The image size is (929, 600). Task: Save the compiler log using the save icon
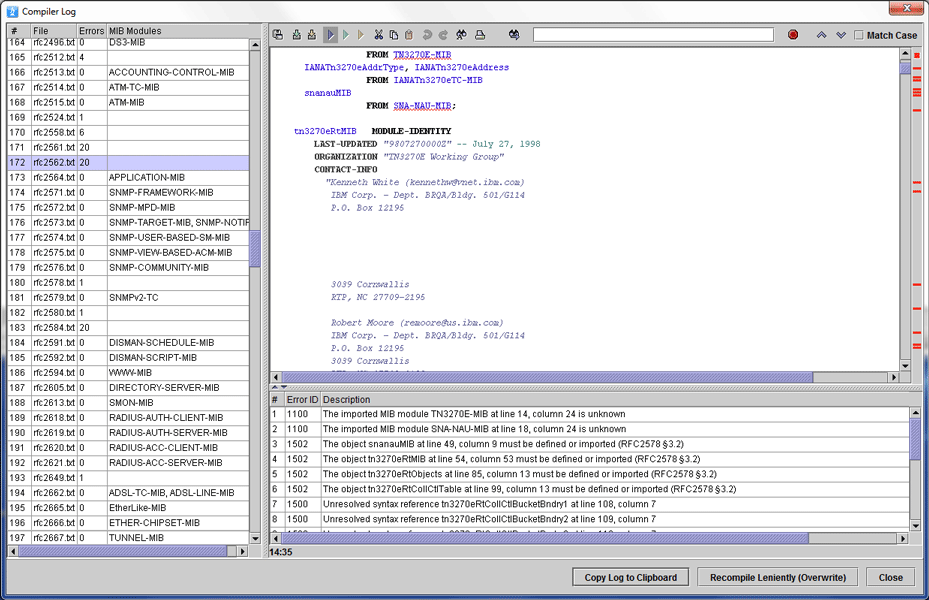click(277, 34)
